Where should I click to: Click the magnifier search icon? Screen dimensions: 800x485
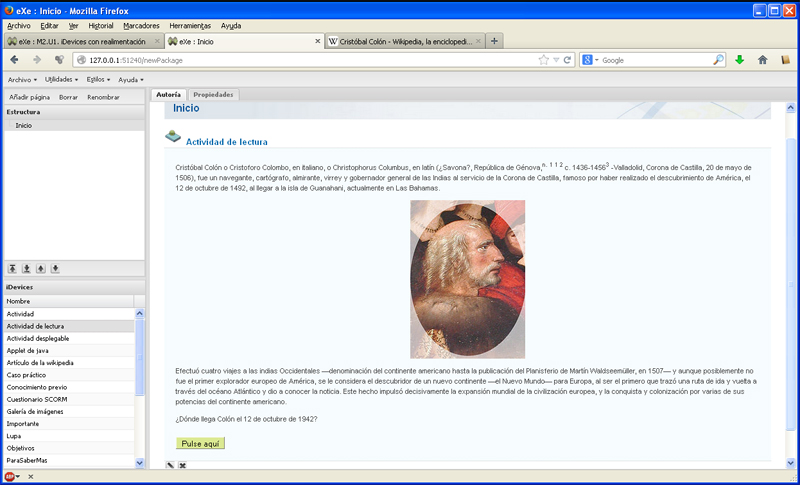[x=718, y=60]
